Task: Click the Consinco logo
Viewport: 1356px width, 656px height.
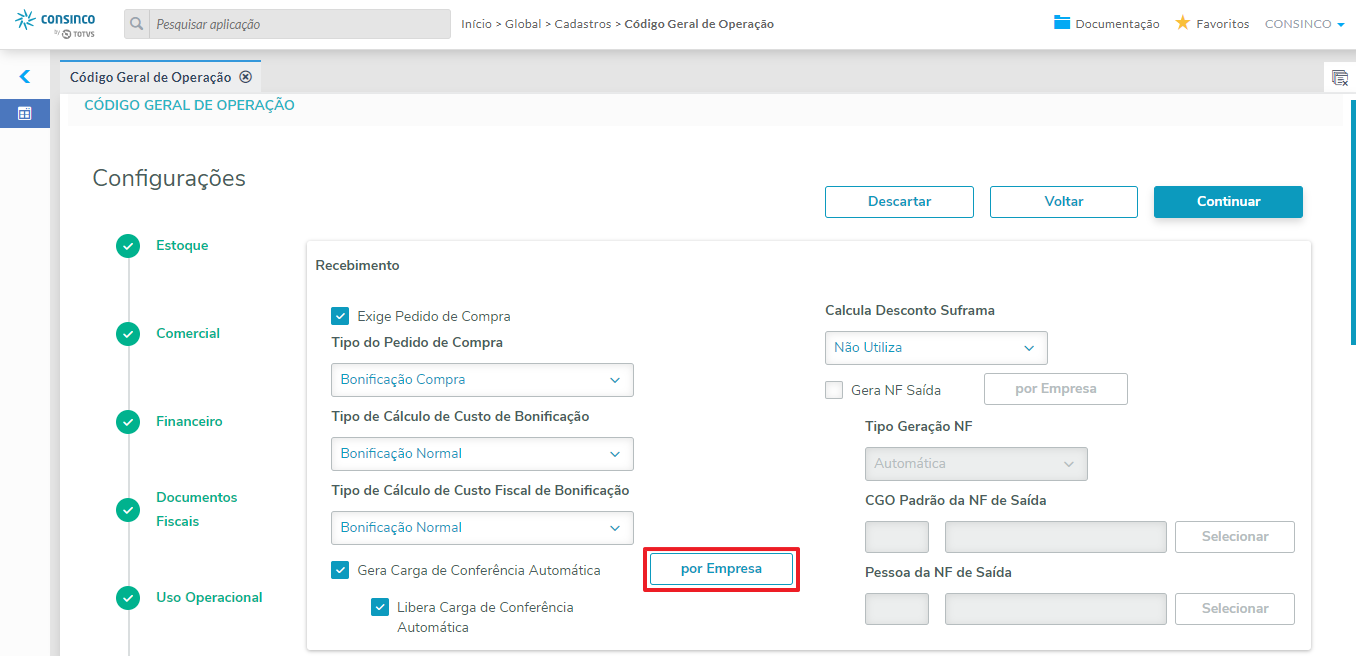Action: click(57, 24)
